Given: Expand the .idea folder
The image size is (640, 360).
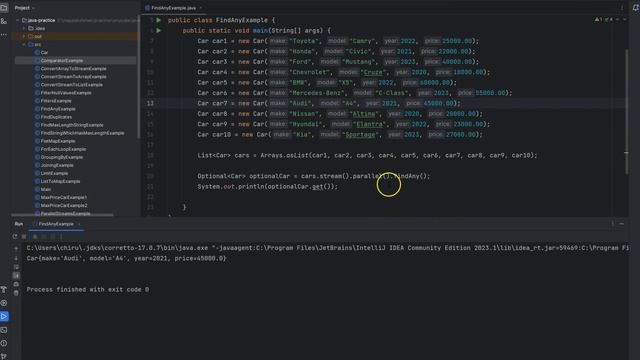Looking at the screenshot, I should [x=24, y=28].
